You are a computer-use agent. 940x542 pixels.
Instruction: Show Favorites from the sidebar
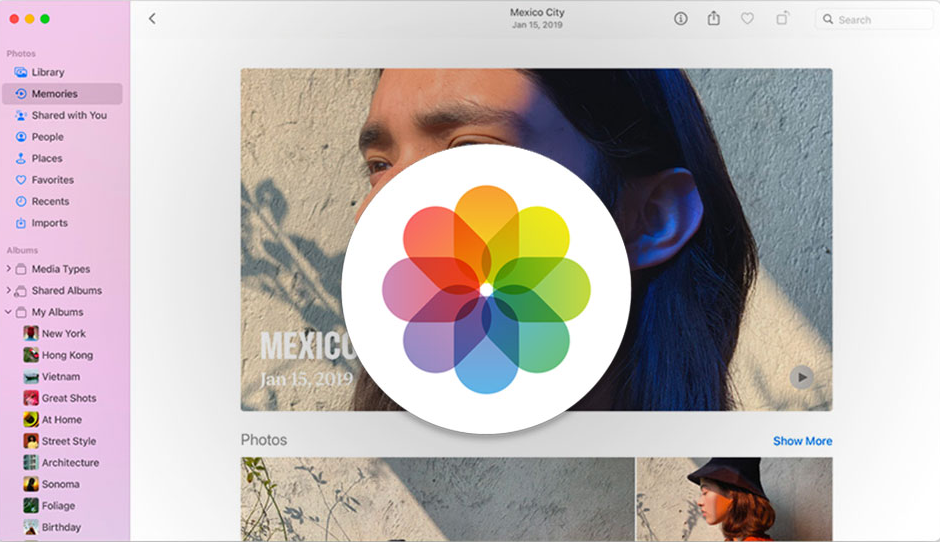pyautogui.click(x=52, y=180)
